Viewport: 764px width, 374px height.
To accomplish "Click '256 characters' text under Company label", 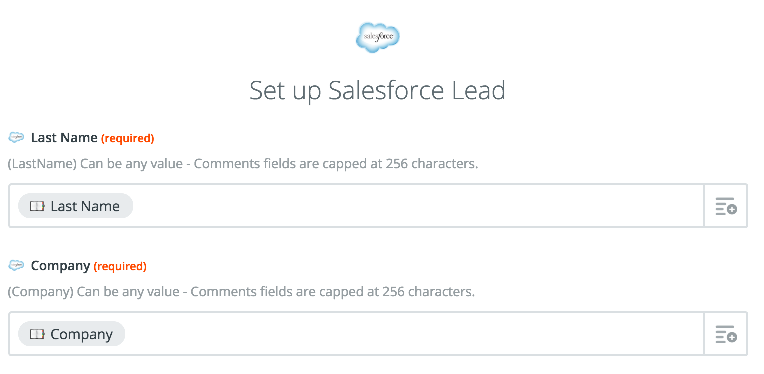I will (x=428, y=292).
